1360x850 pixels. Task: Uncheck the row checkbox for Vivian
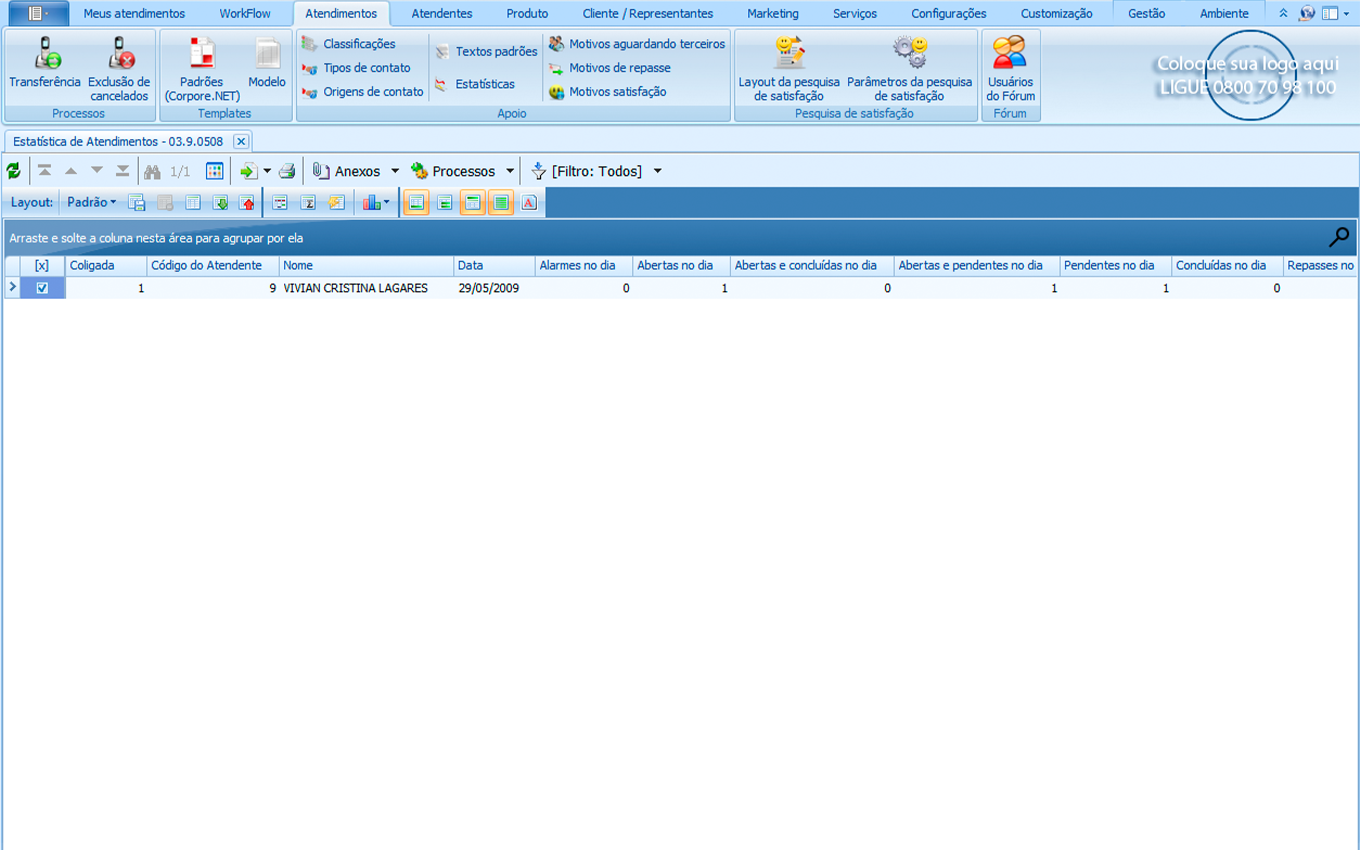42,288
